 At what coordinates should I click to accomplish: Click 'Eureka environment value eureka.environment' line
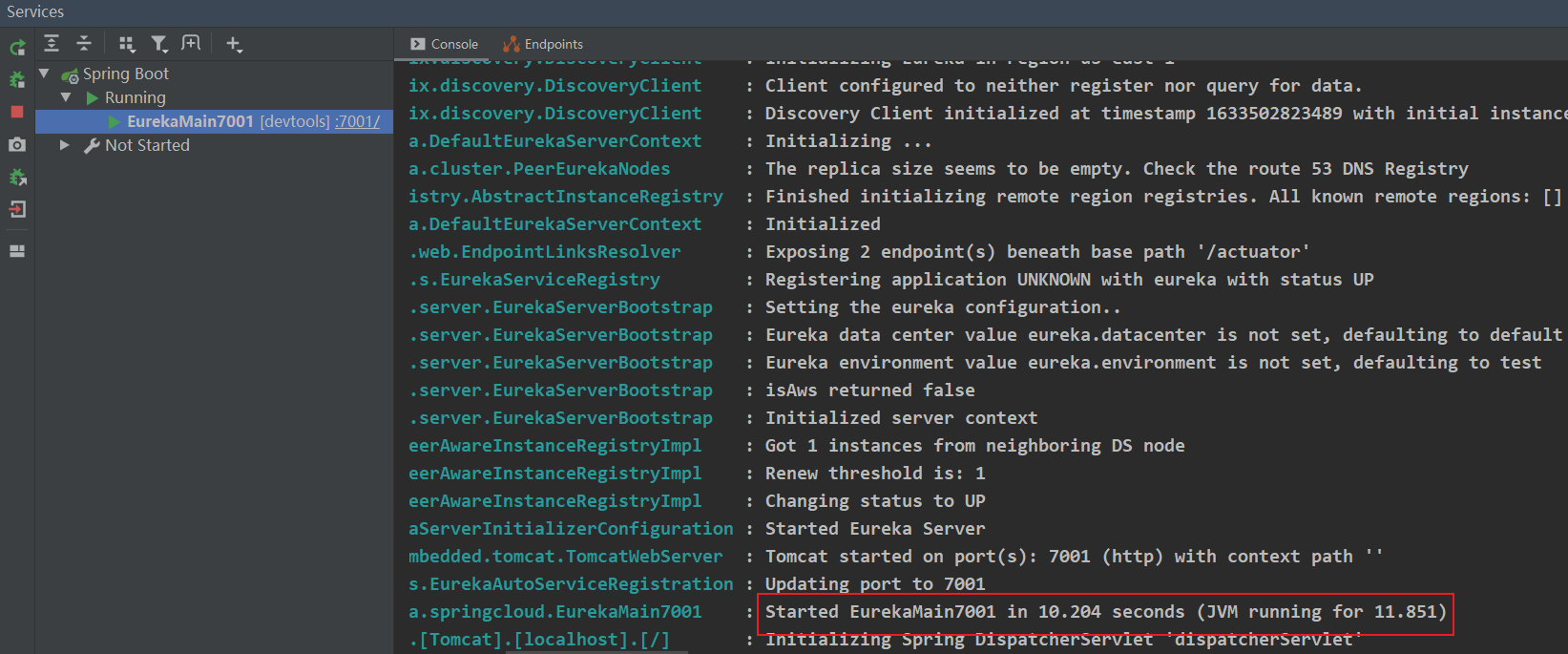pyautogui.click(x=1153, y=363)
